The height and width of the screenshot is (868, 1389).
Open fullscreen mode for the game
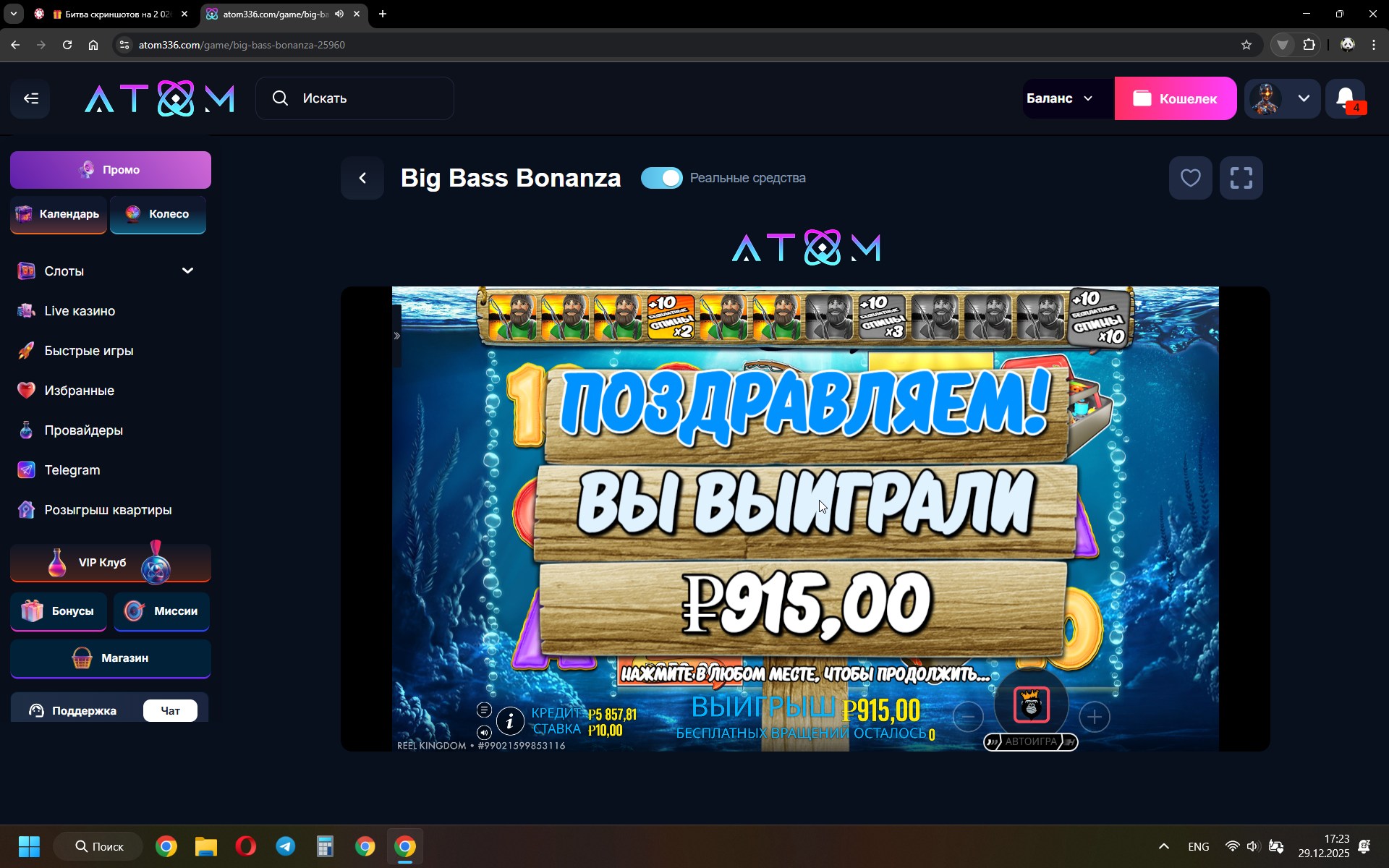pos(1241,178)
